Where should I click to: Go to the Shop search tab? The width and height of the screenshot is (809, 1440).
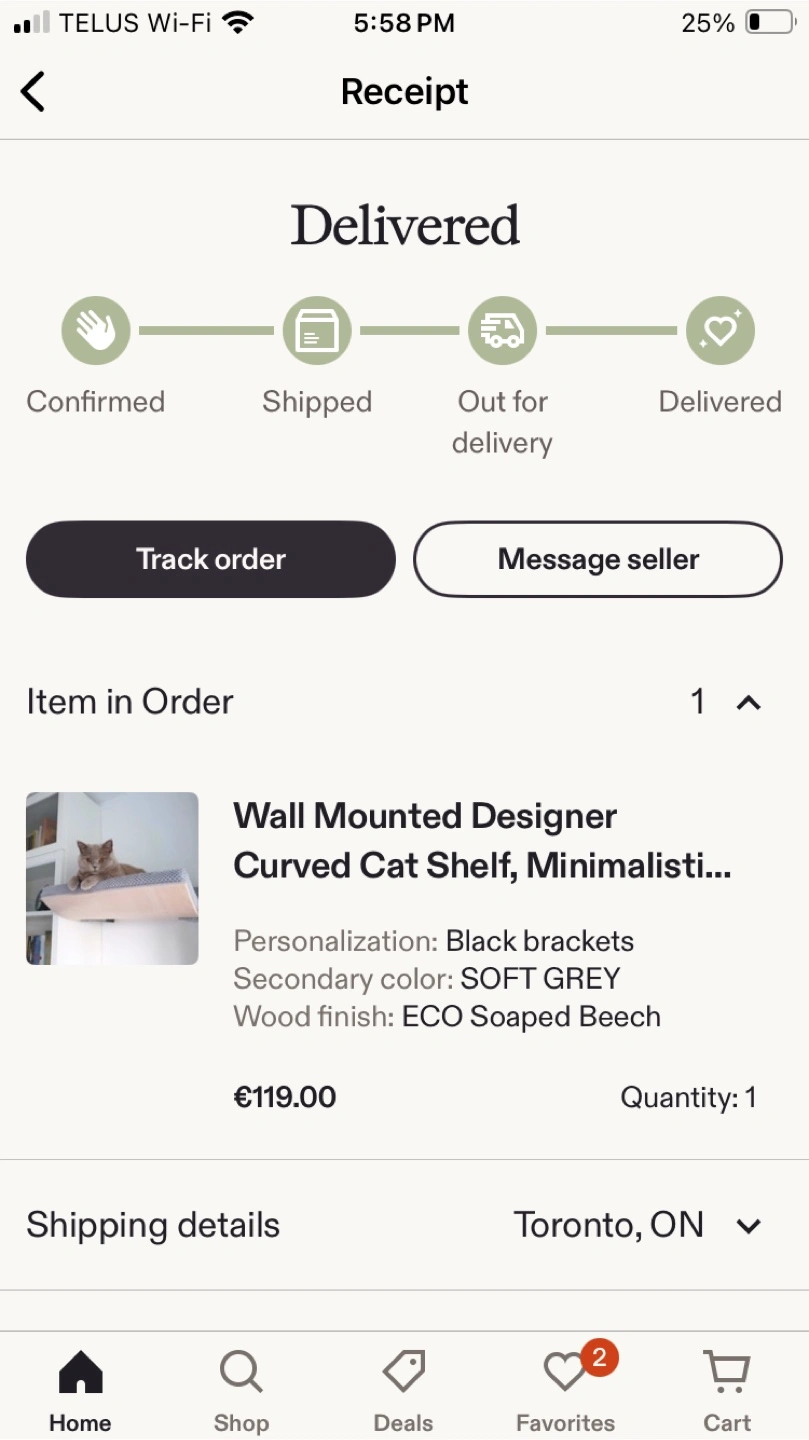pos(241,1372)
